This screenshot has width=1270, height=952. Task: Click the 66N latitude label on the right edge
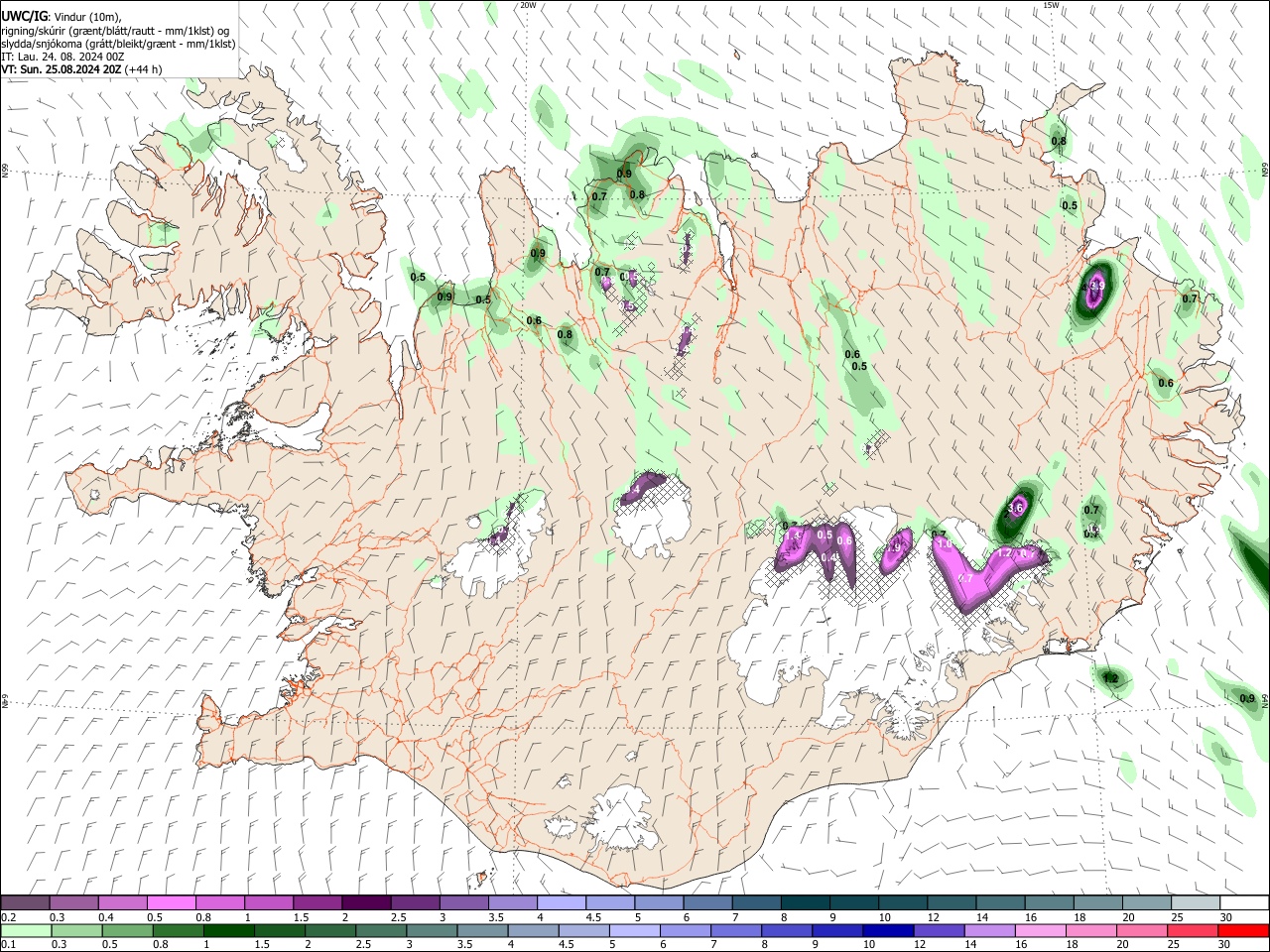1265,172
